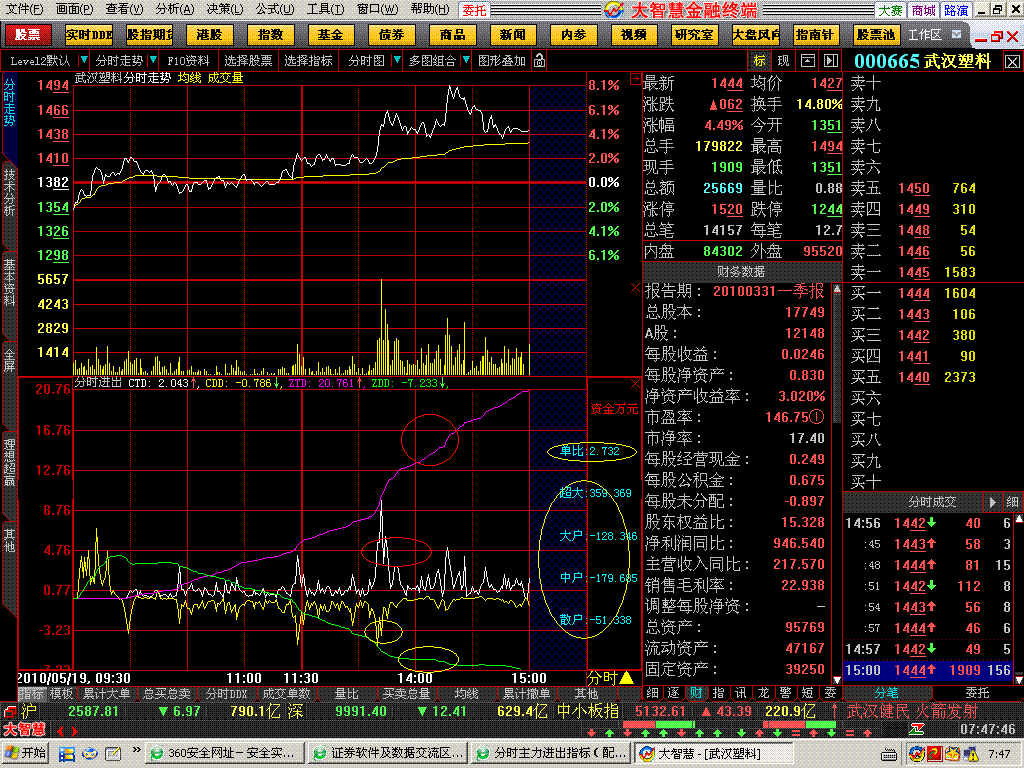Close the volume sub-chart with its red X
This screenshot has height=768, width=1024.
635,288
